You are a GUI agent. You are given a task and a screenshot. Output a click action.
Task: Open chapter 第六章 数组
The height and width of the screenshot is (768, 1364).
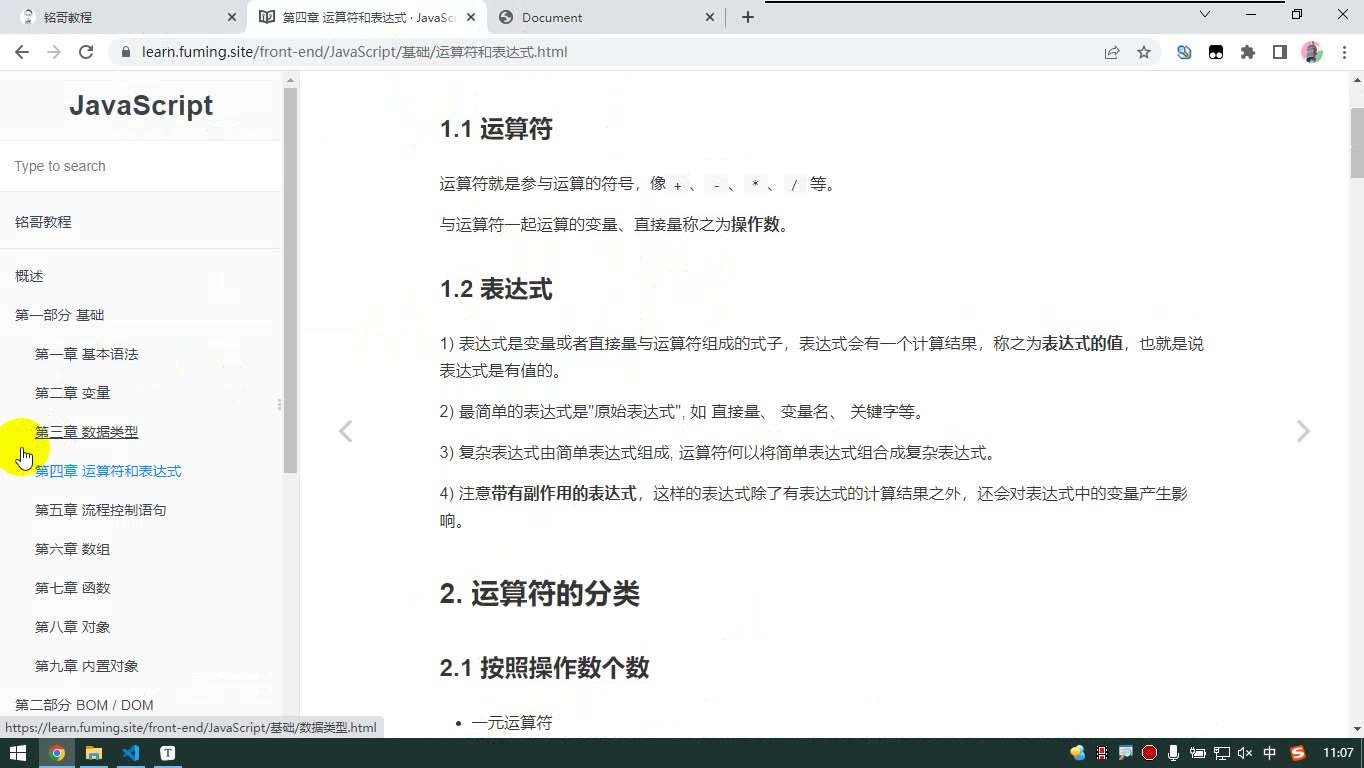point(72,549)
